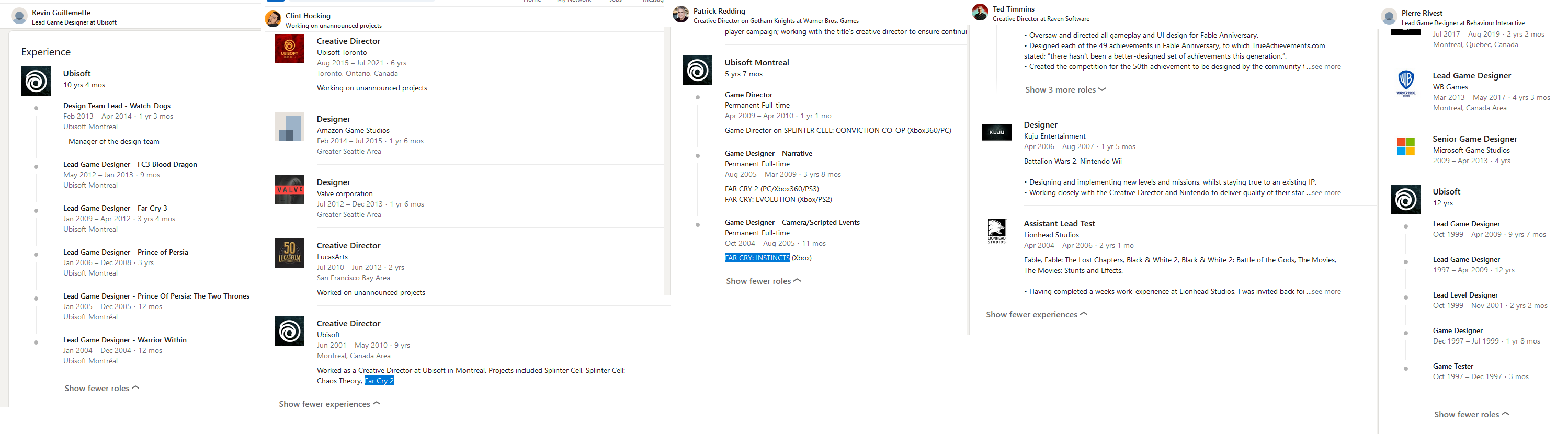
Task: Select Lead Game Designer at WB Games
Action: pos(1472,76)
